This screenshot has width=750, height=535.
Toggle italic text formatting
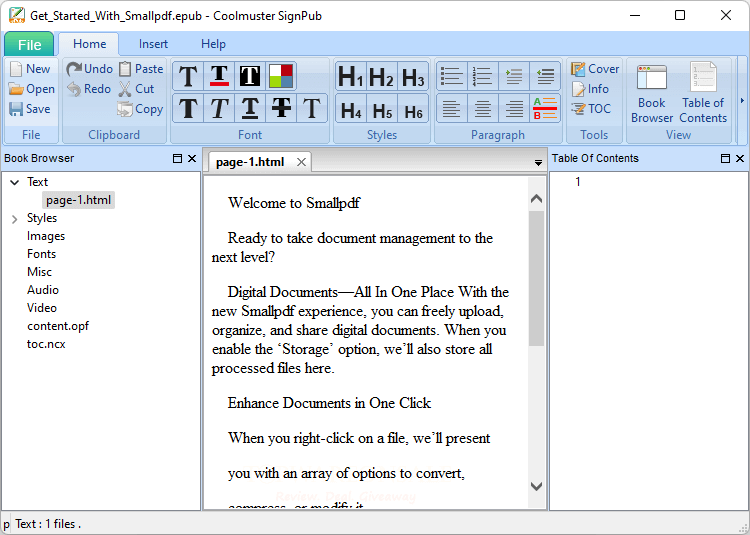click(x=219, y=108)
